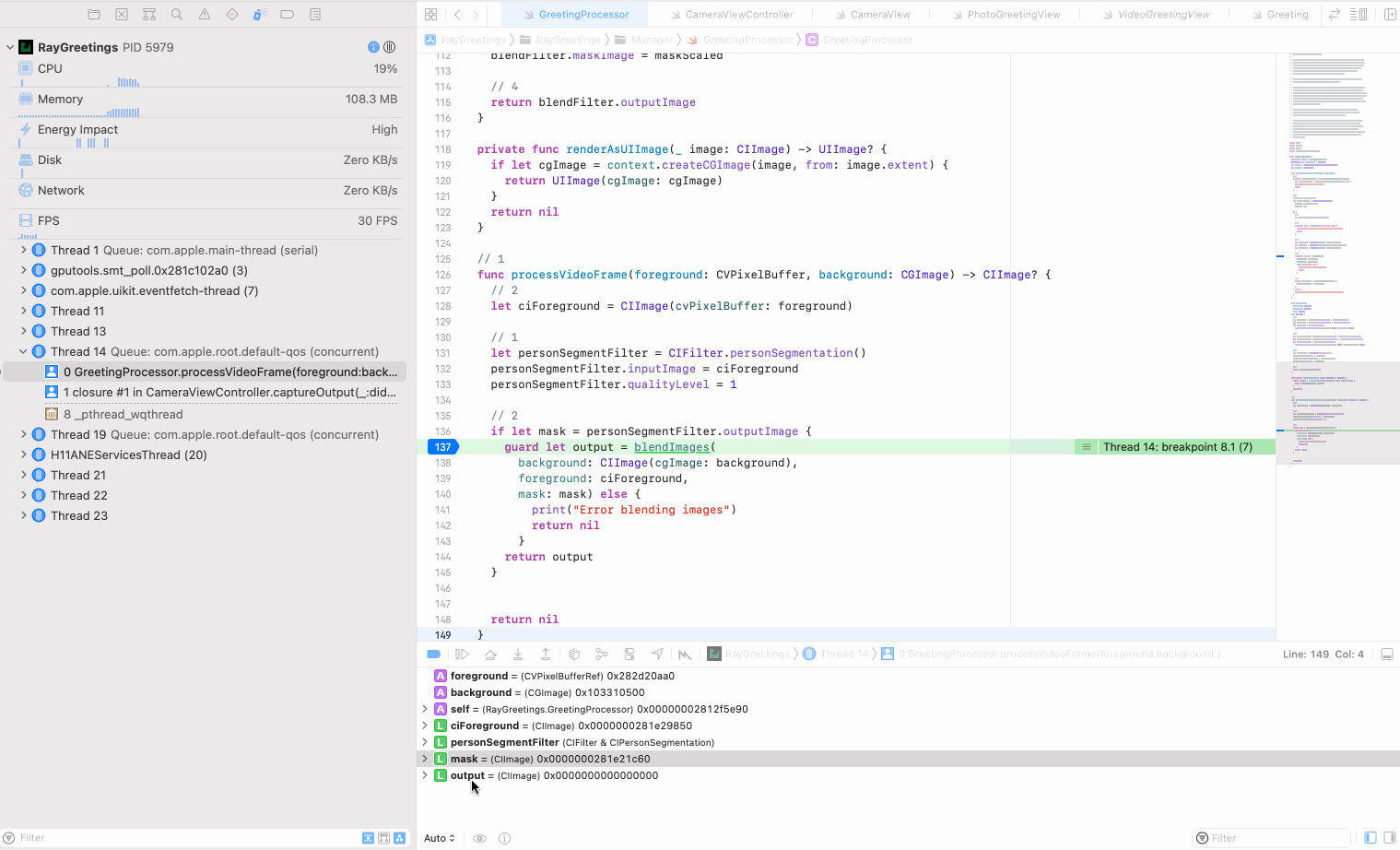Switch to the Greeting tab
The width and height of the screenshot is (1400, 850).
pyautogui.click(x=1280, y=15)
